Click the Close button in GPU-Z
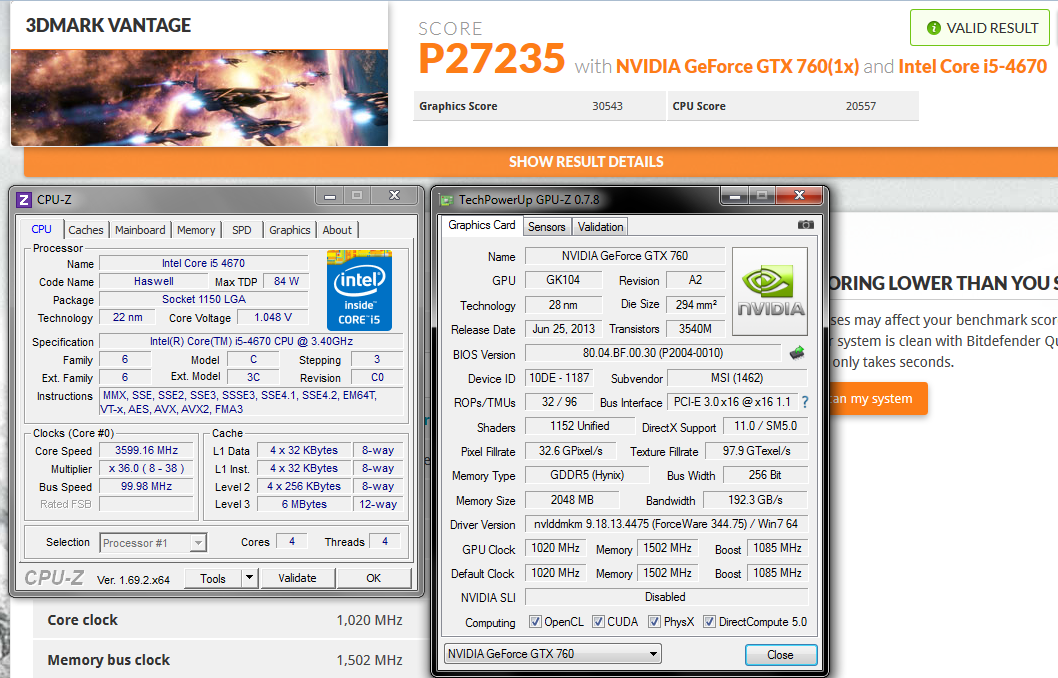Screen dimensions: 1058x678 [781, 654]
